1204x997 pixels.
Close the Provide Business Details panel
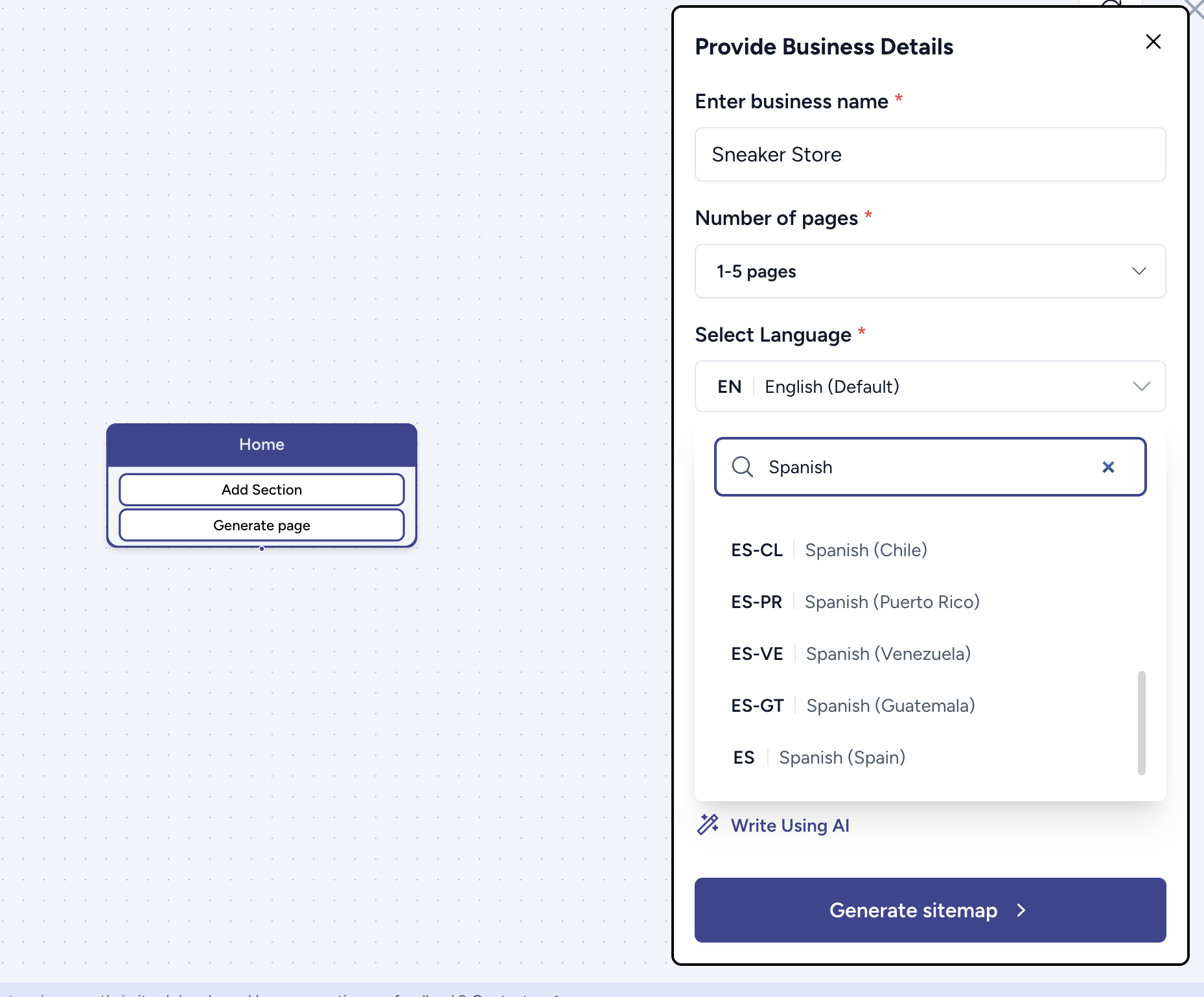pos(1153,42)
